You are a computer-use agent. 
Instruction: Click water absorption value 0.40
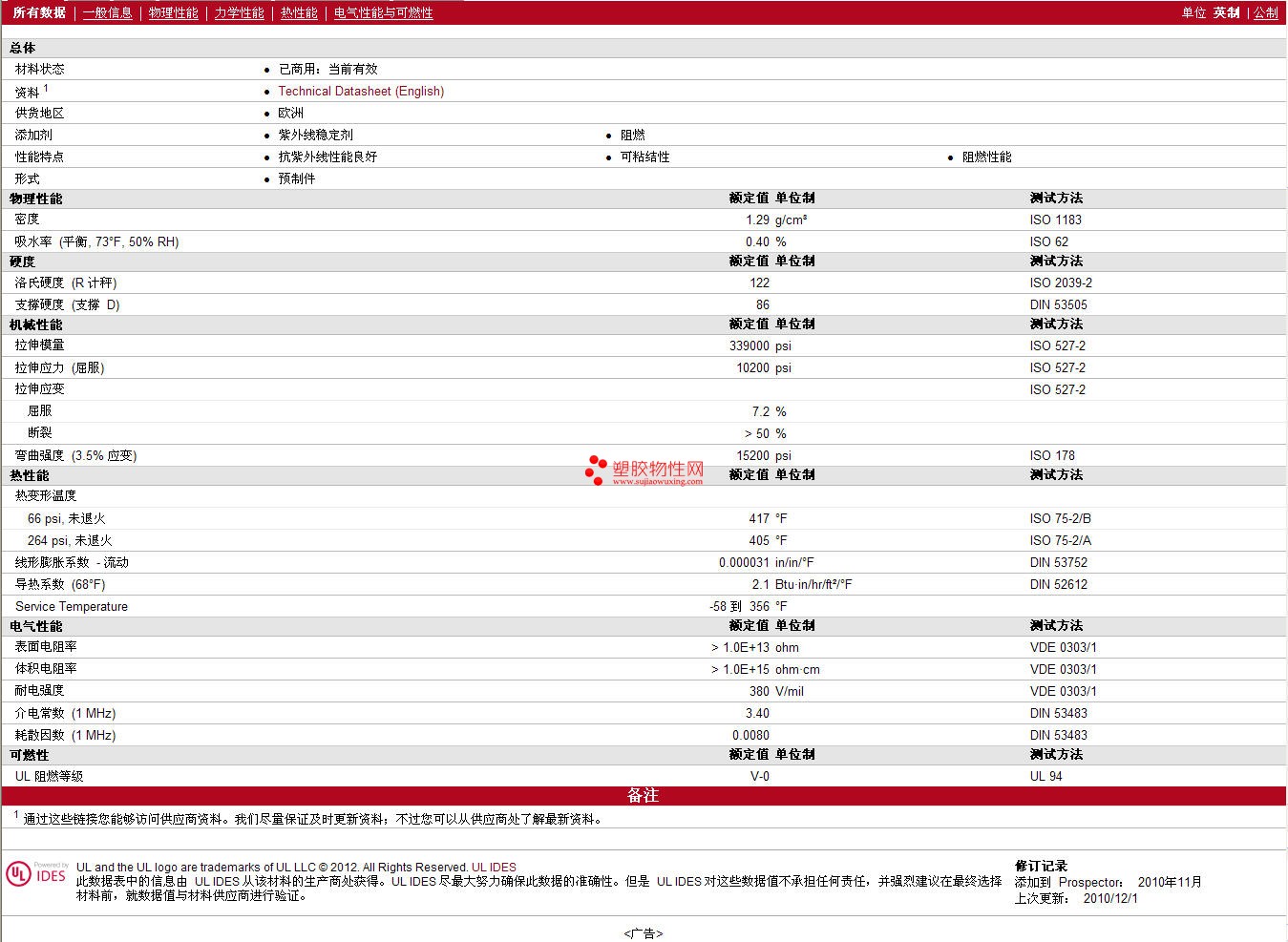click(x=757, y=241)
